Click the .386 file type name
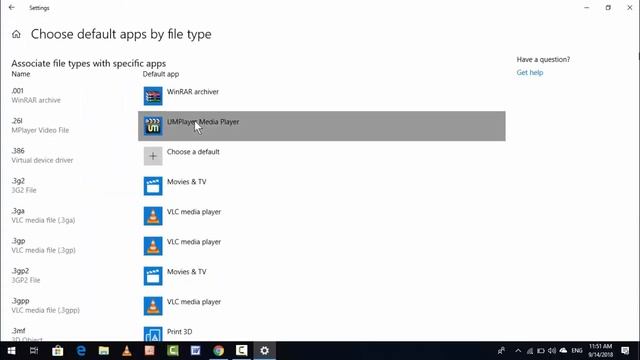Screen dimensions: 640x360 coord(18,151)
